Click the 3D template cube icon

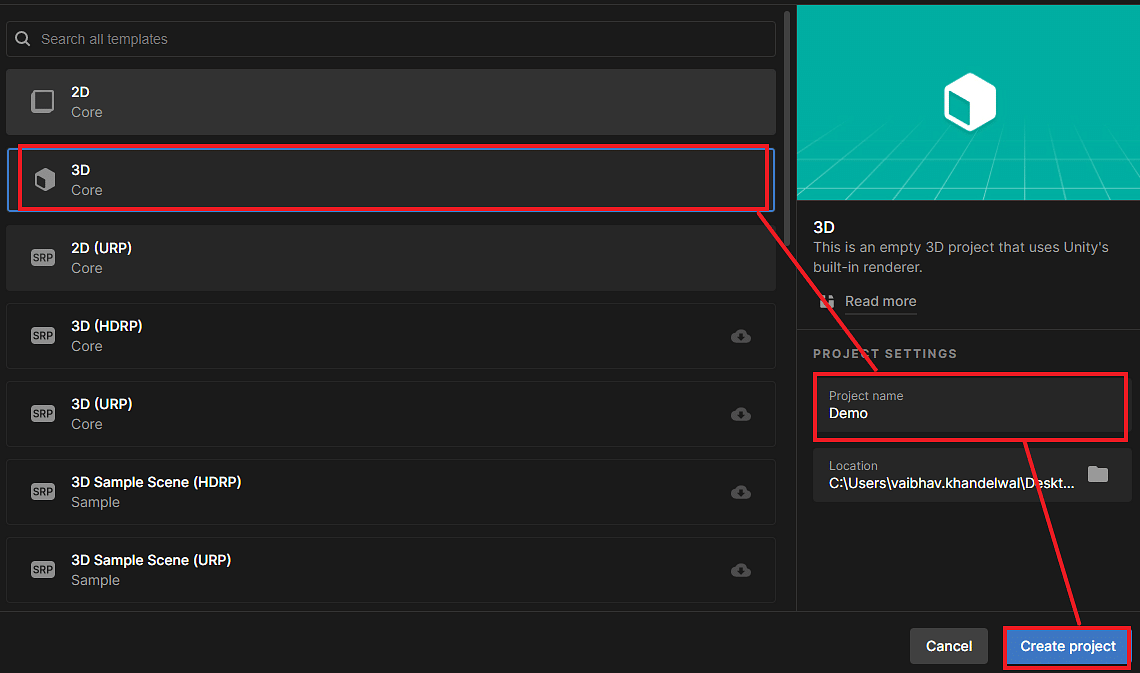coord(45,180)
